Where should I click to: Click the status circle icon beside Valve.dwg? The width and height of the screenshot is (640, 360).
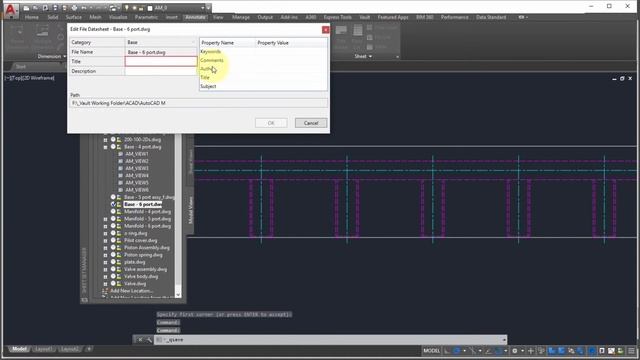[113, 284]
